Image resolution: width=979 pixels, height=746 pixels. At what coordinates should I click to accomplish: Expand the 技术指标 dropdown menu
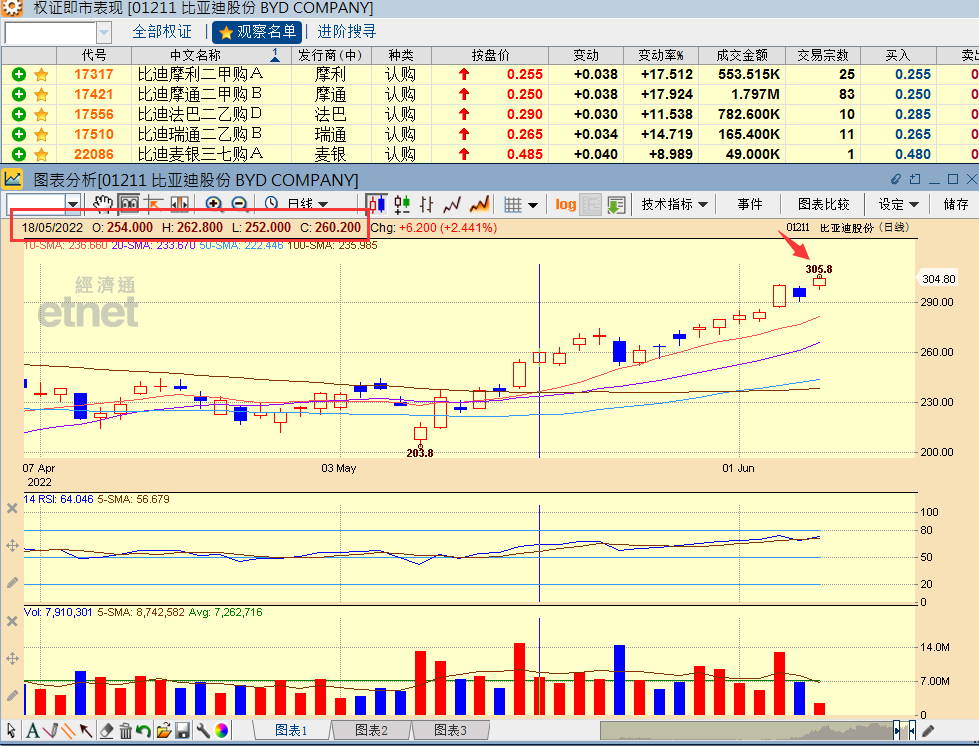(674, 204)
